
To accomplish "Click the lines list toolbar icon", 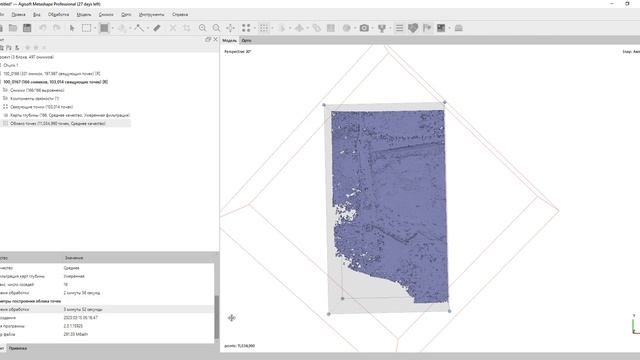I will pos(400,28).
